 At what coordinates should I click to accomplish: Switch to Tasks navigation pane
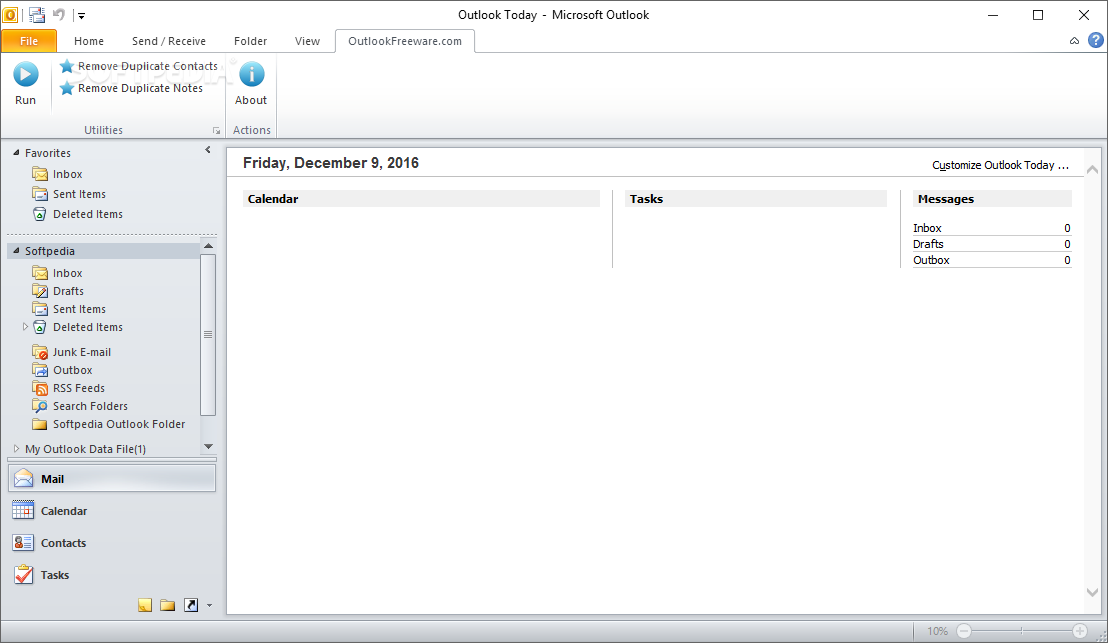click(112, 575)
